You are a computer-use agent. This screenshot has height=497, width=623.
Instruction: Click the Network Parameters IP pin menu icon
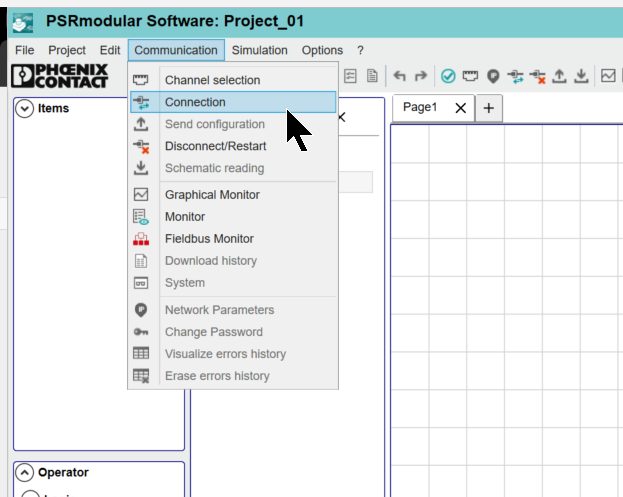click(x=141, y=310)
